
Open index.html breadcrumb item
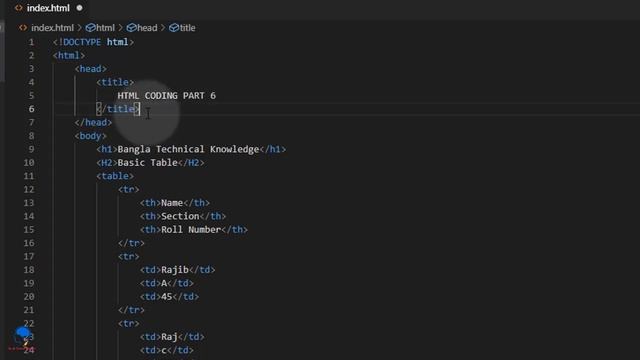click(52, 28)
